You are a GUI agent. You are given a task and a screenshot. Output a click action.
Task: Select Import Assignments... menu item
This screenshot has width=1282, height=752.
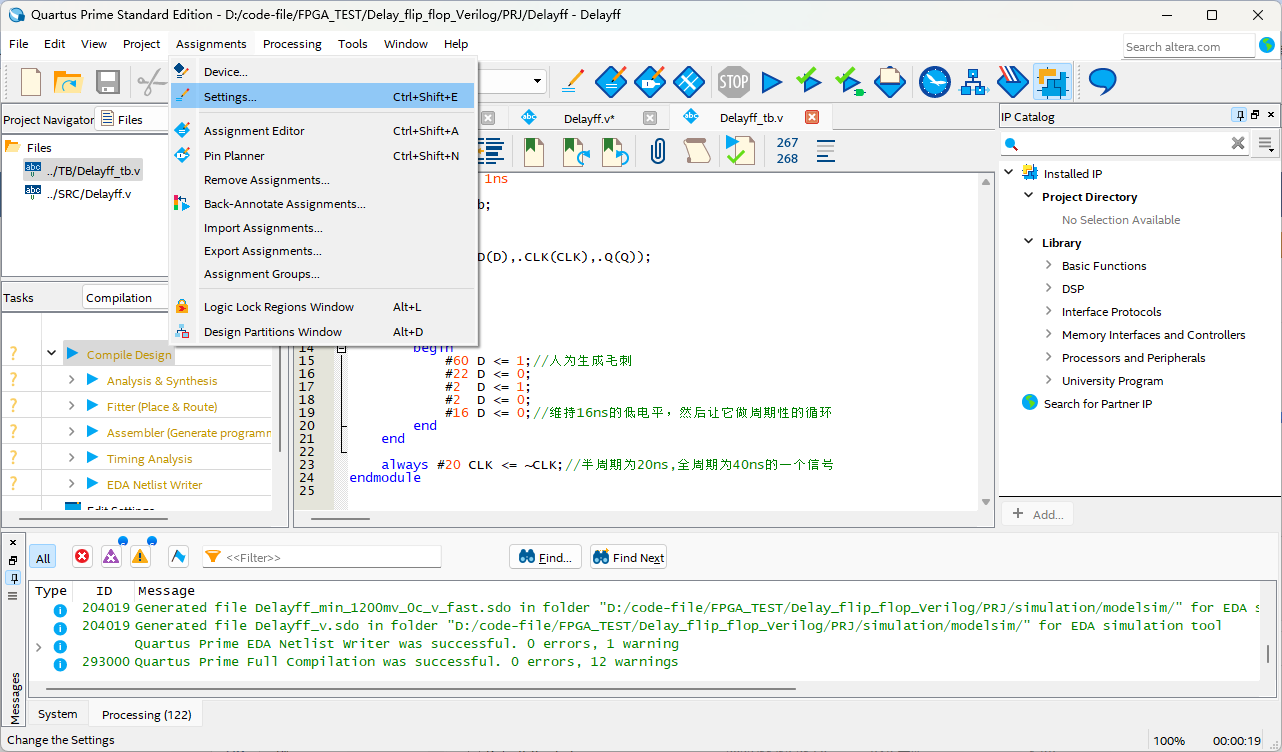pos(322,227)
